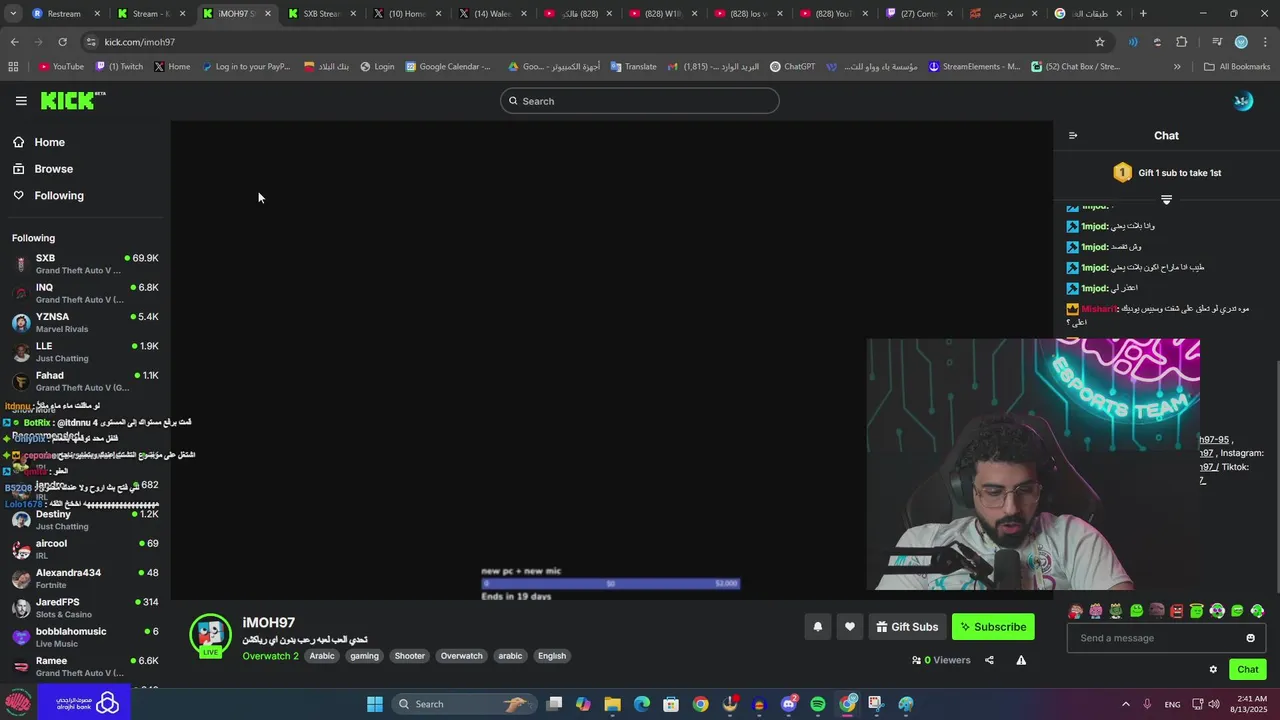Click the new pc + new mic progress bar
1280x720 pixels.
[611, 583]
